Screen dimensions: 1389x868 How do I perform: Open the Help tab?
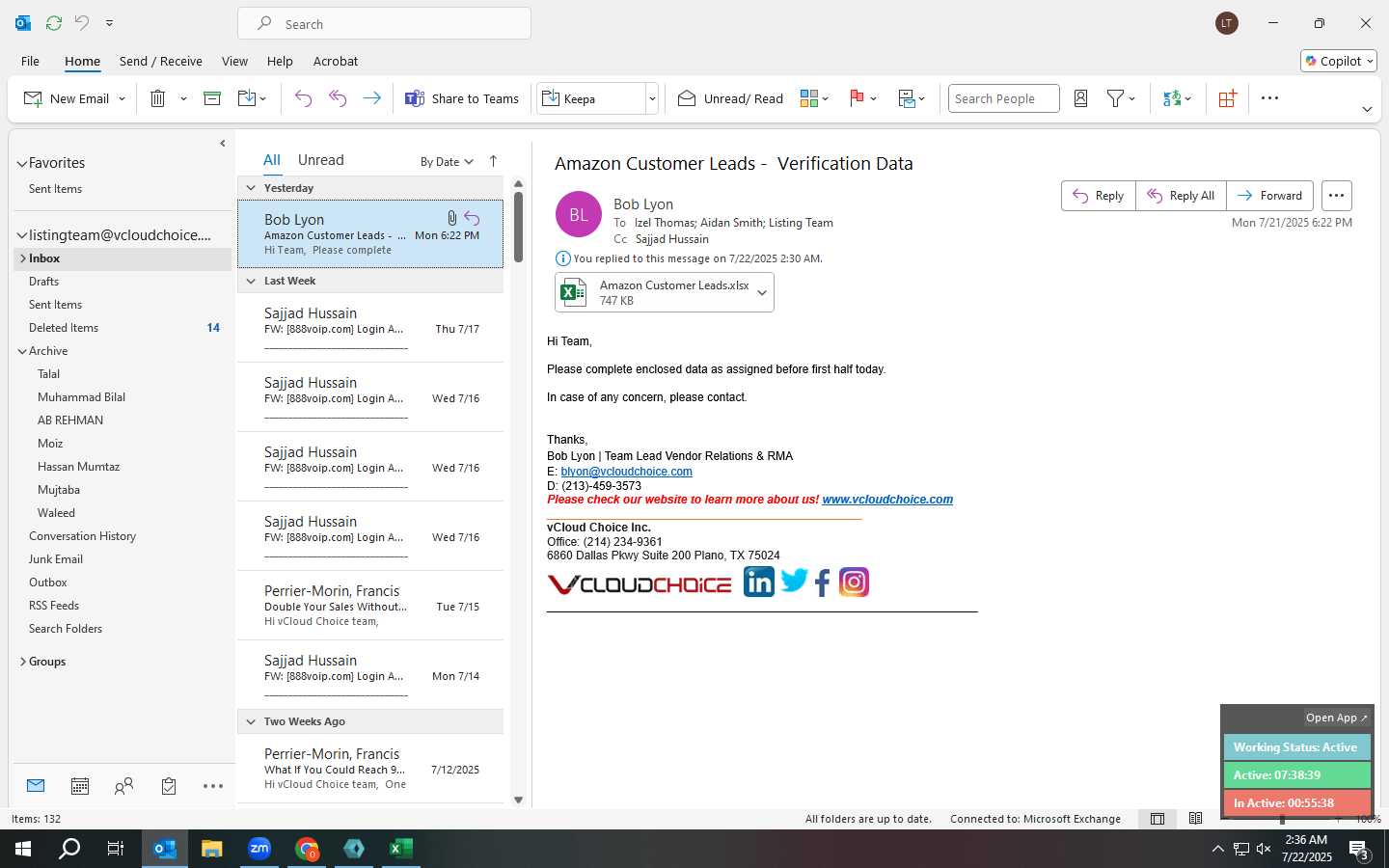(x=280, y=61)
